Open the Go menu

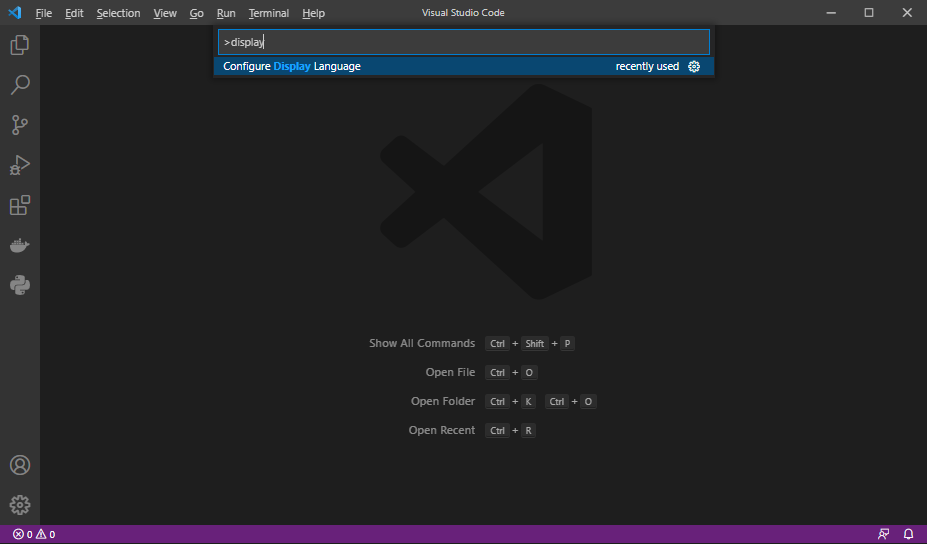pos(196,13)
